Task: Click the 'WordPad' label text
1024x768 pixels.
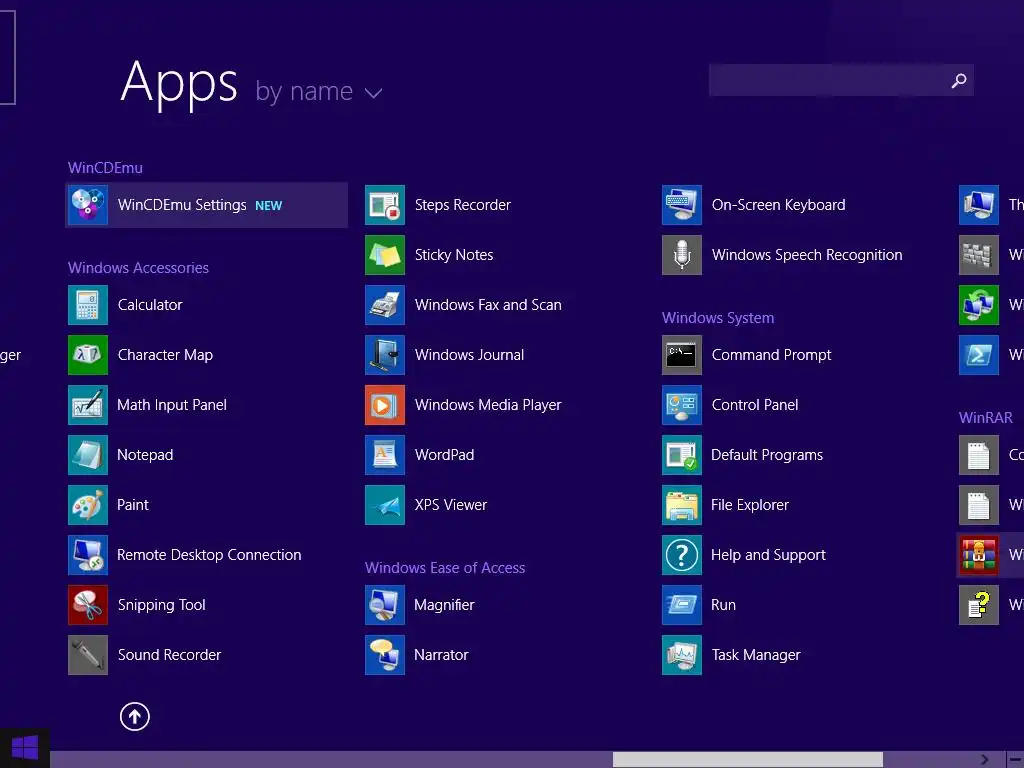Action: [x=444, y=455]
